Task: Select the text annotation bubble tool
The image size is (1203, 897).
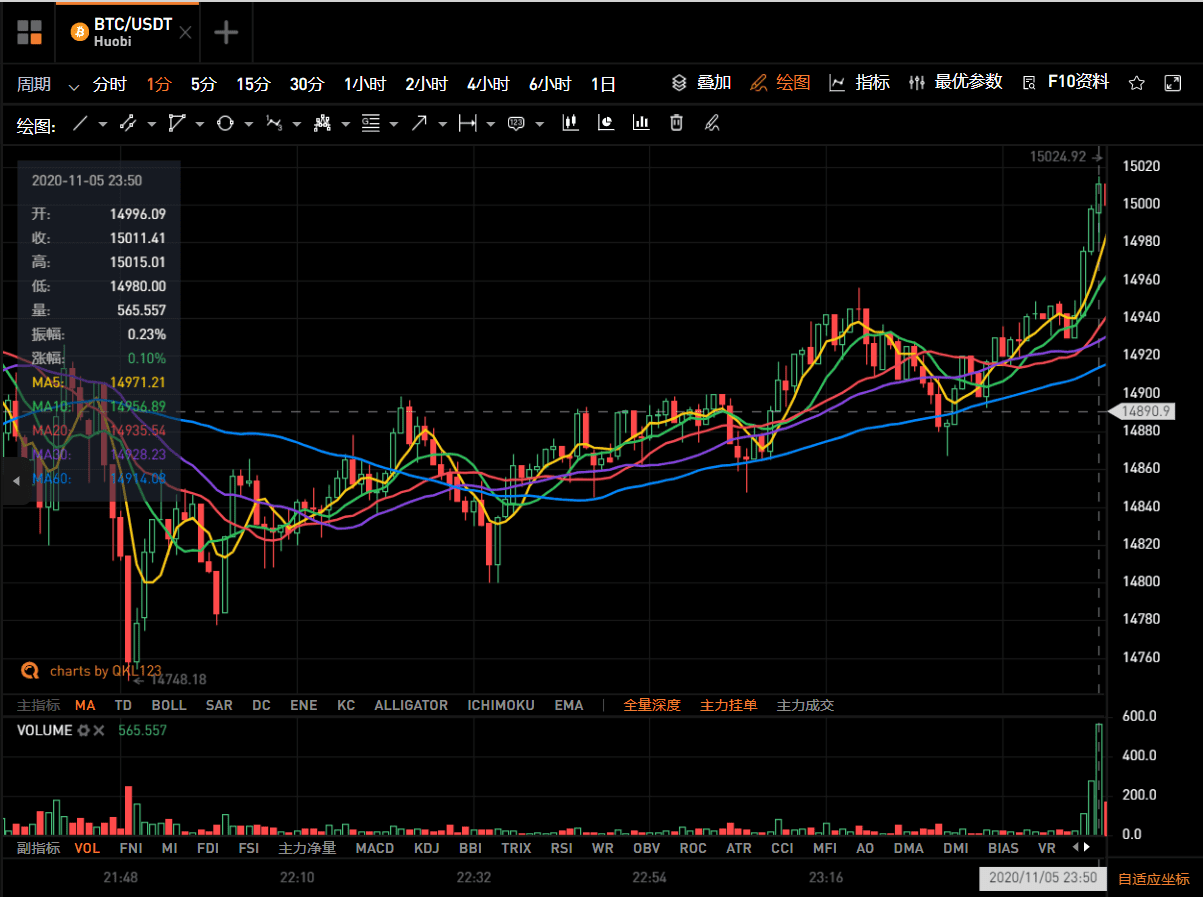Action: coord(516,124)
